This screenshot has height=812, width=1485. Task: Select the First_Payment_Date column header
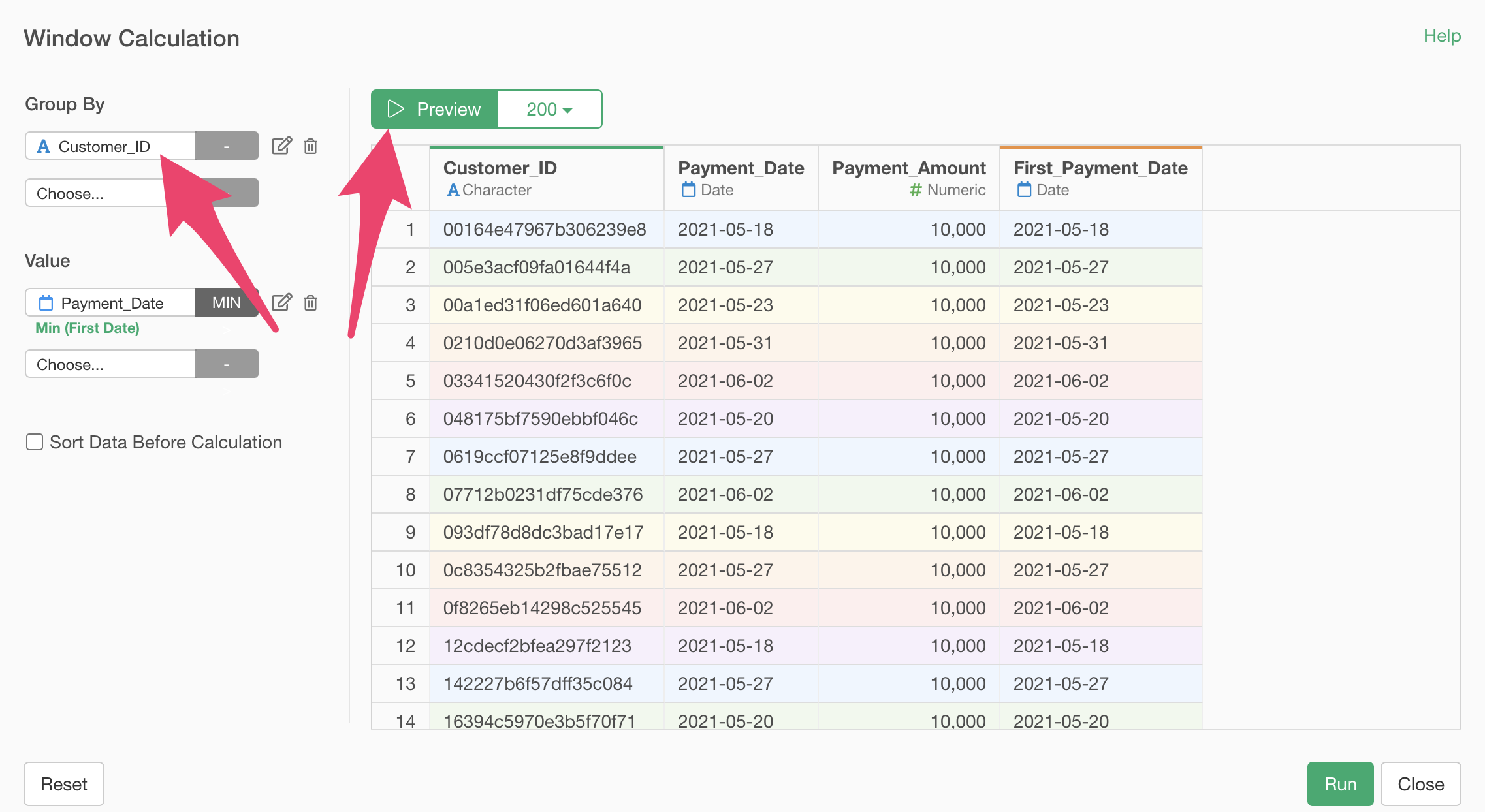(1100, 168)
